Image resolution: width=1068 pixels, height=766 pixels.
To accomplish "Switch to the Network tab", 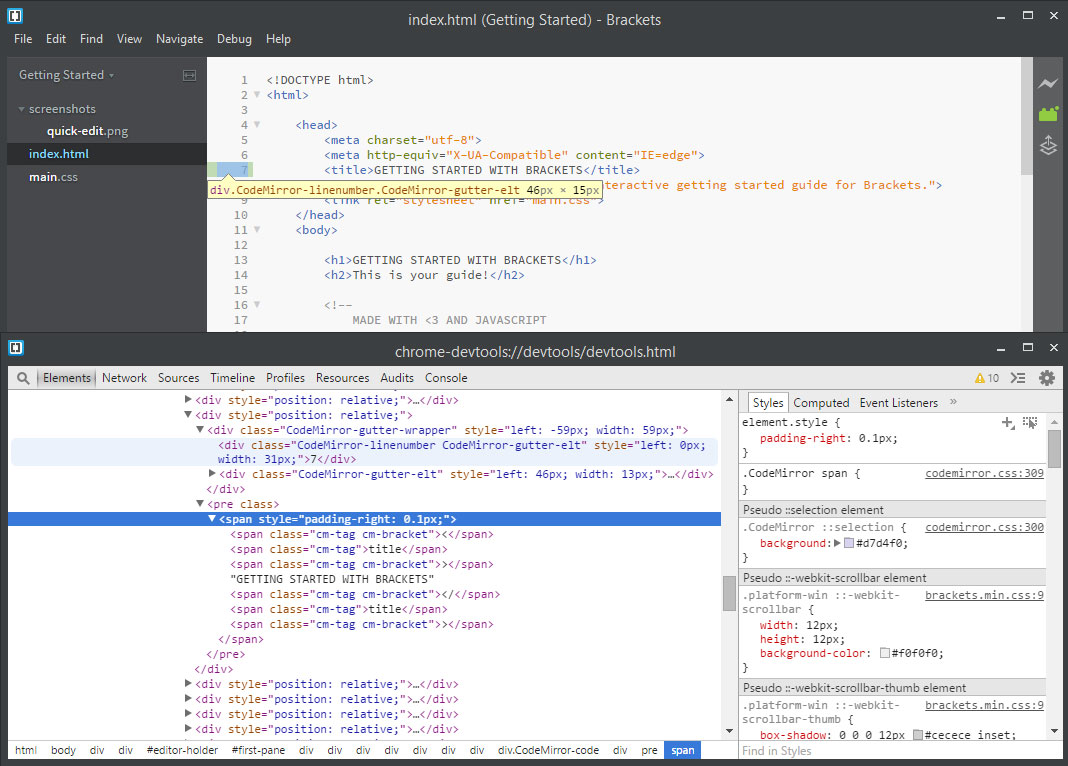I will point(124,378).
